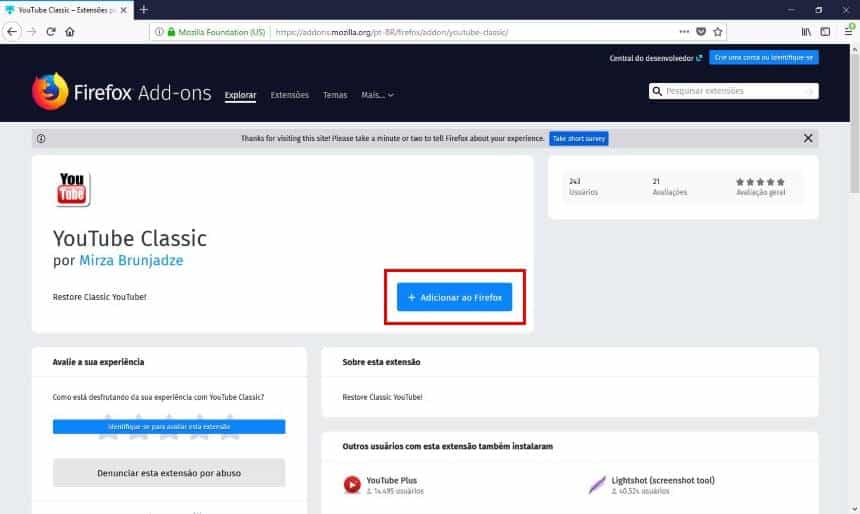Click the YouTube Classic heading text

point(130,239)
